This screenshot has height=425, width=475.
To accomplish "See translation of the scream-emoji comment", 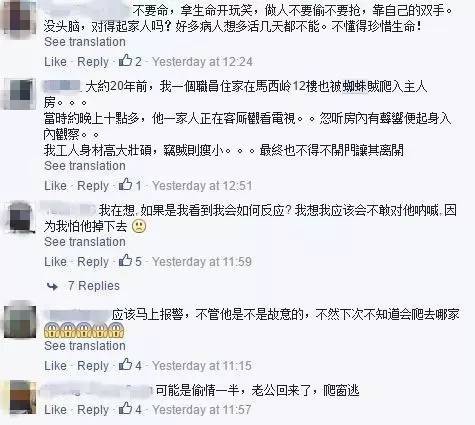I will click(x=85, y=346).
